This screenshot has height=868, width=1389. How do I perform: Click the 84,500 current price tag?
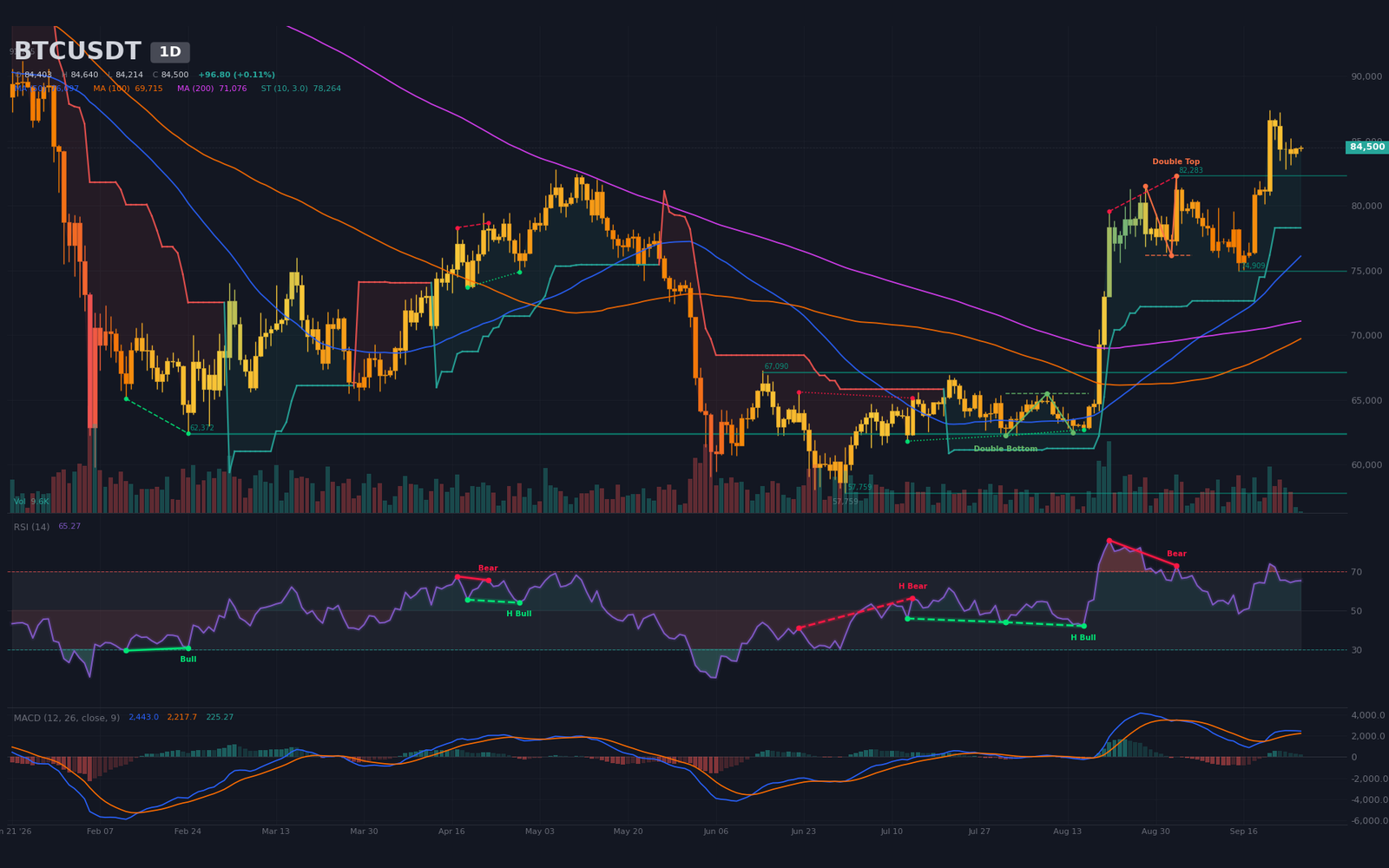(1367, 148)
